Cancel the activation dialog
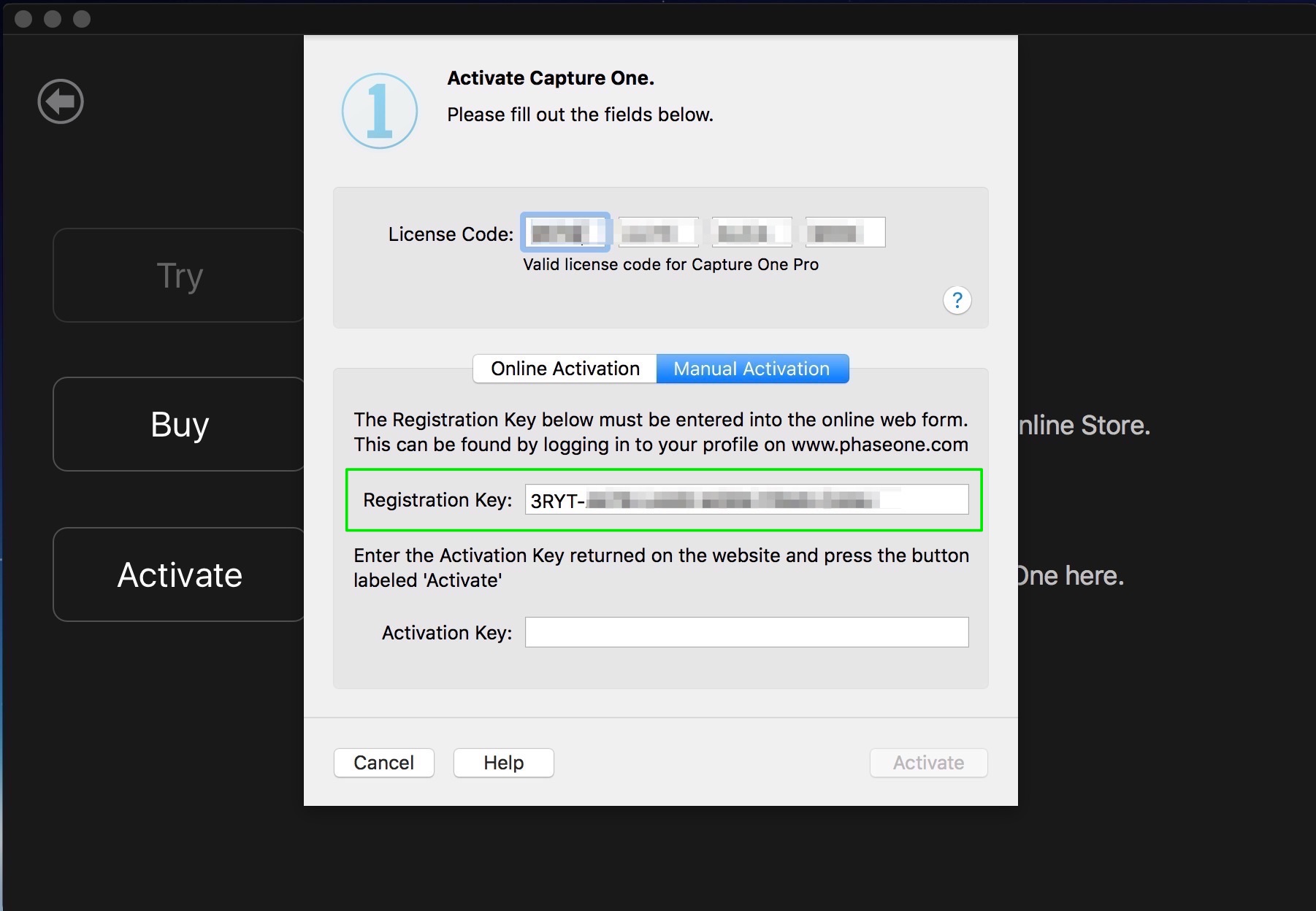This screenshot has width=1316, height=911. click(x=384, y=763)
